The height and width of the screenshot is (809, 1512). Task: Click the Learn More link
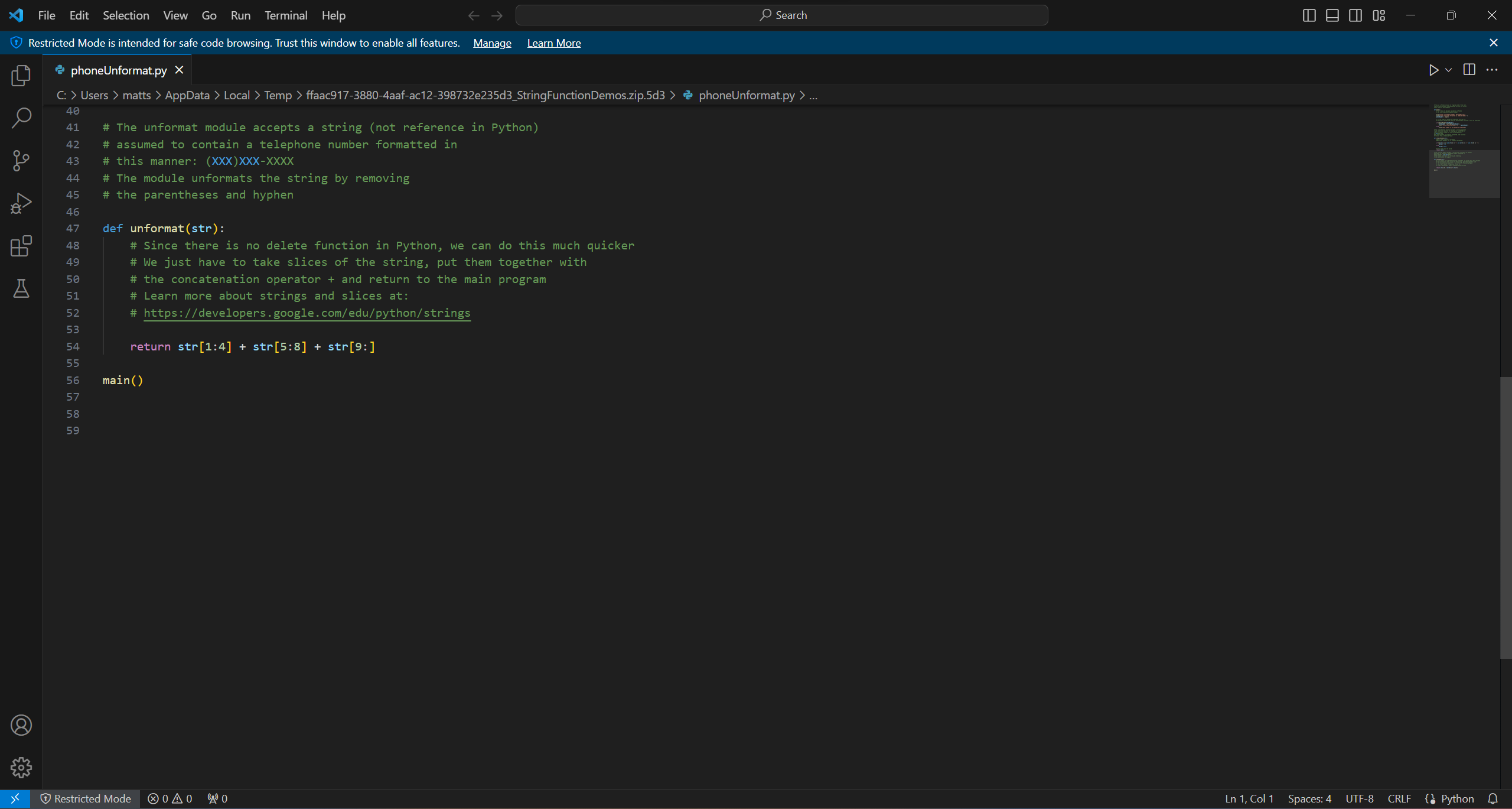(x=554, y=43)
